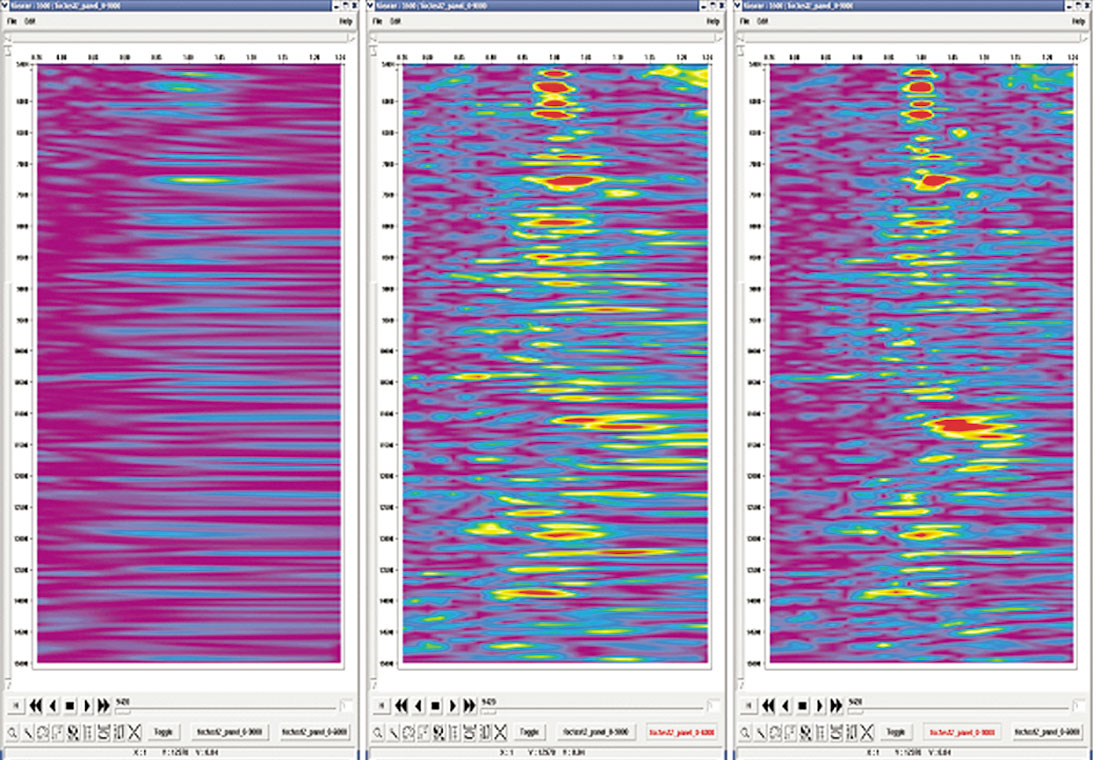Select the red-labeled panel button in the right window
Image resolution: width=1100 pixels, height=760 pixels.
point(962,732)
